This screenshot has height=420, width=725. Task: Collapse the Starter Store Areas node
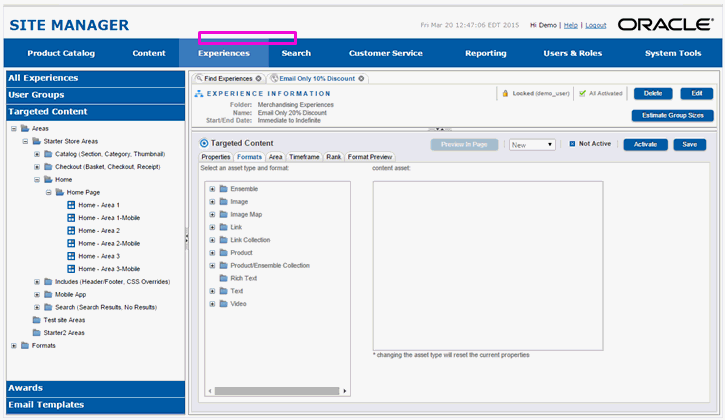[25, 141]
